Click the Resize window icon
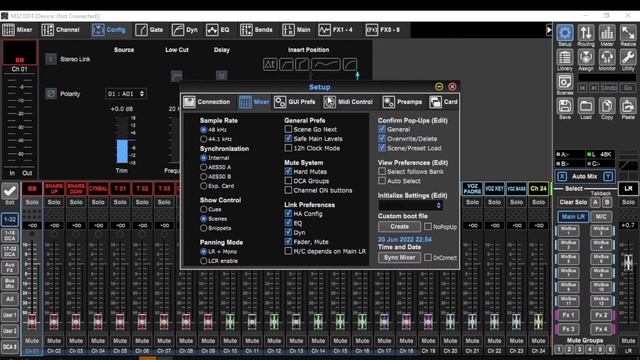The height and width of the screenshot is (360, 640). pos(628,33)
